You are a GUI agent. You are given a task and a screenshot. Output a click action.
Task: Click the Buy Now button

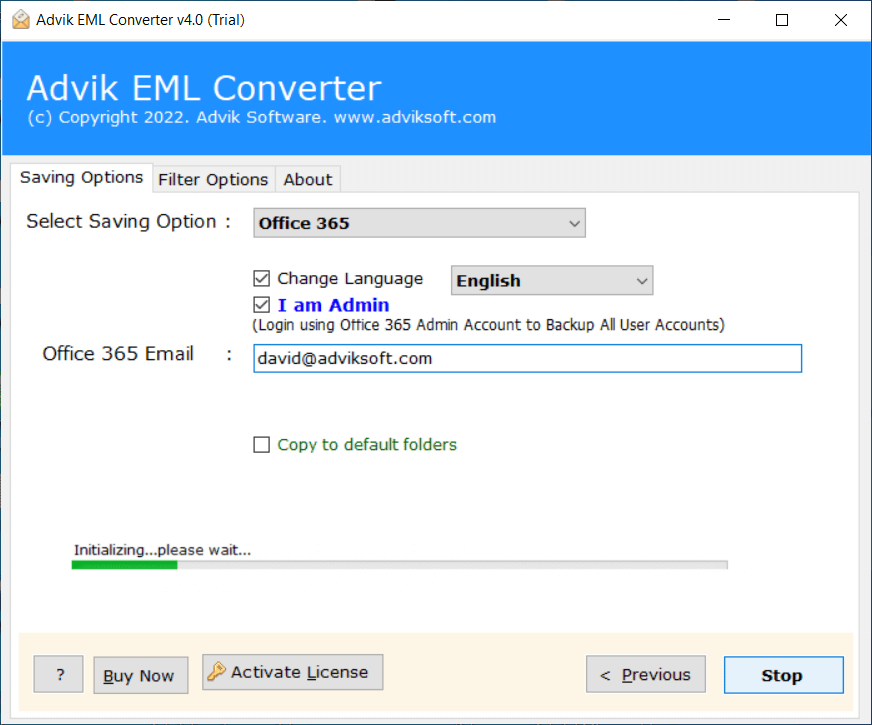[140, 675]
